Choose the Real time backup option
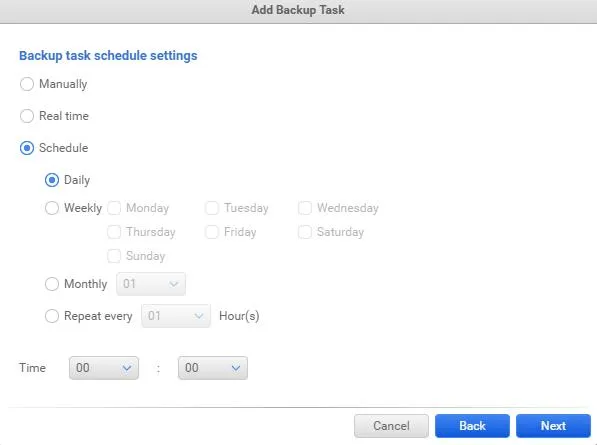This screenshot has width=597, height=445. pos(27,116)
